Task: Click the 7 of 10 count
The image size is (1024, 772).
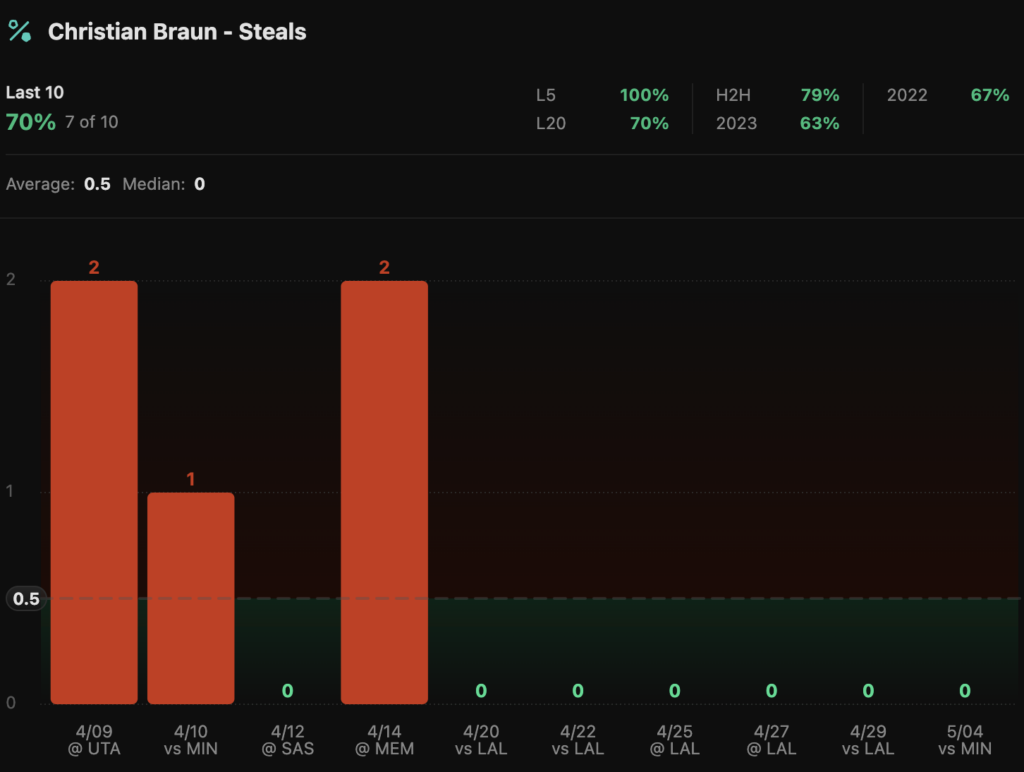Action: tap(91, 122)
